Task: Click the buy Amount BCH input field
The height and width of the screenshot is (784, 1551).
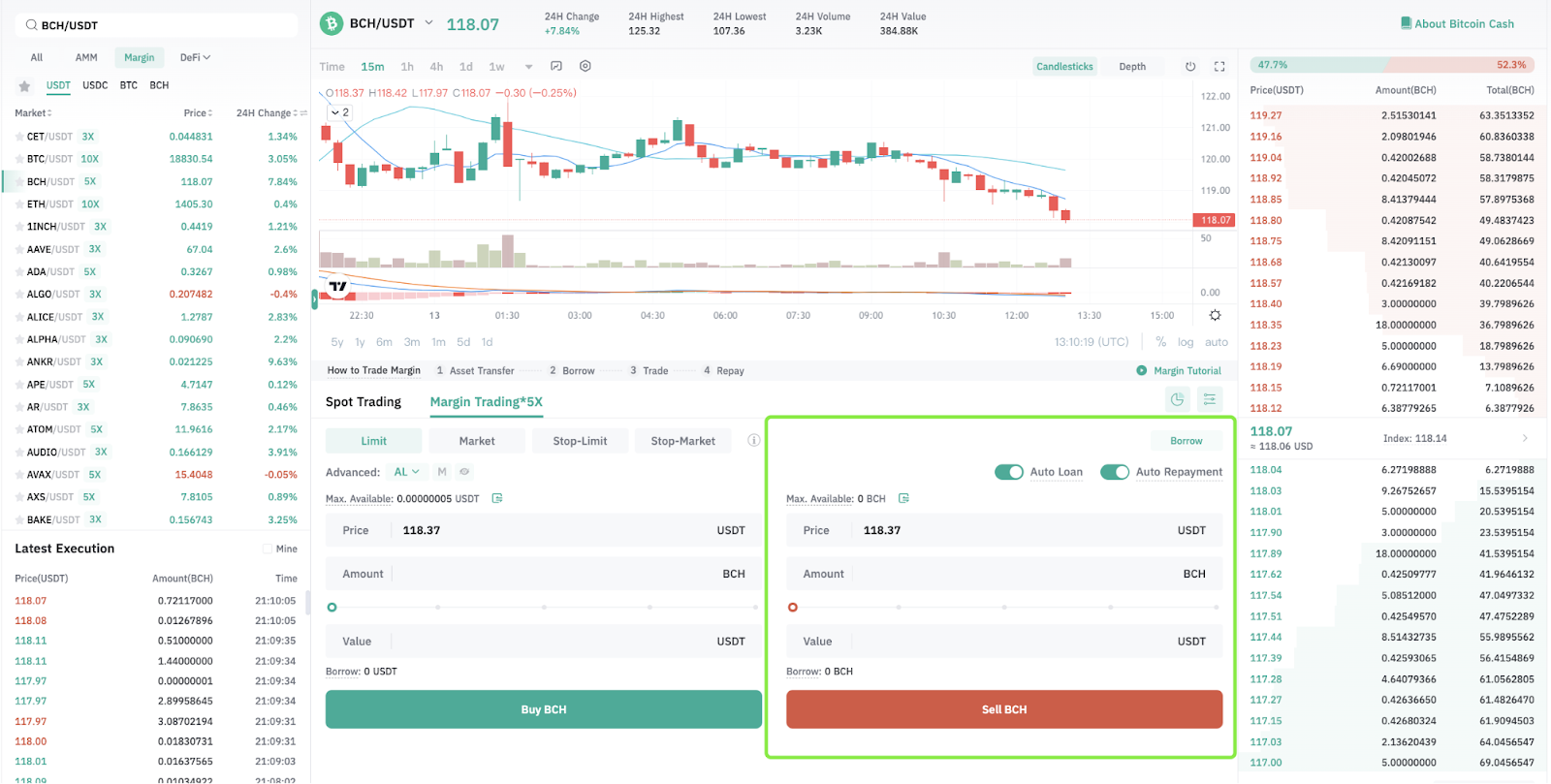Action: pos(544,574)
